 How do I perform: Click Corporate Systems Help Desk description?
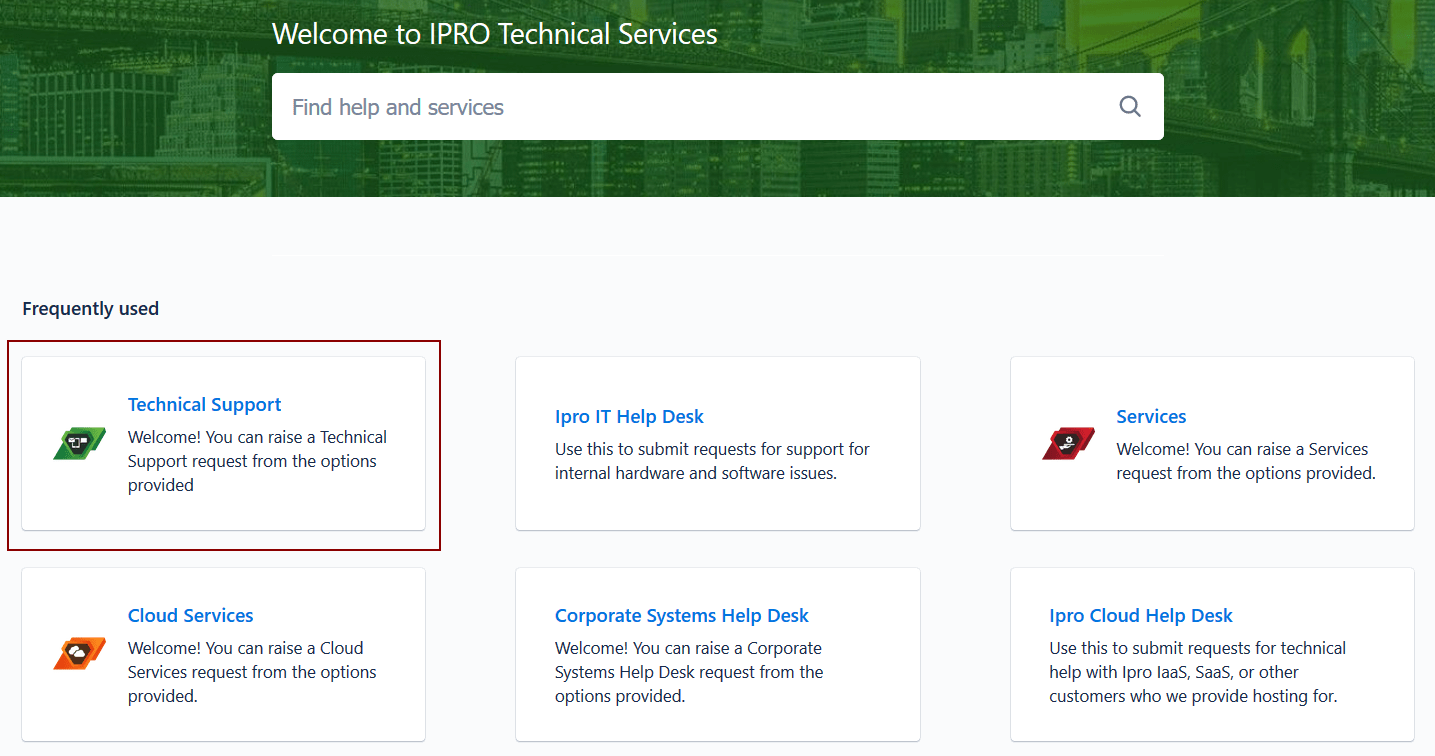click(x=689, y=672)
